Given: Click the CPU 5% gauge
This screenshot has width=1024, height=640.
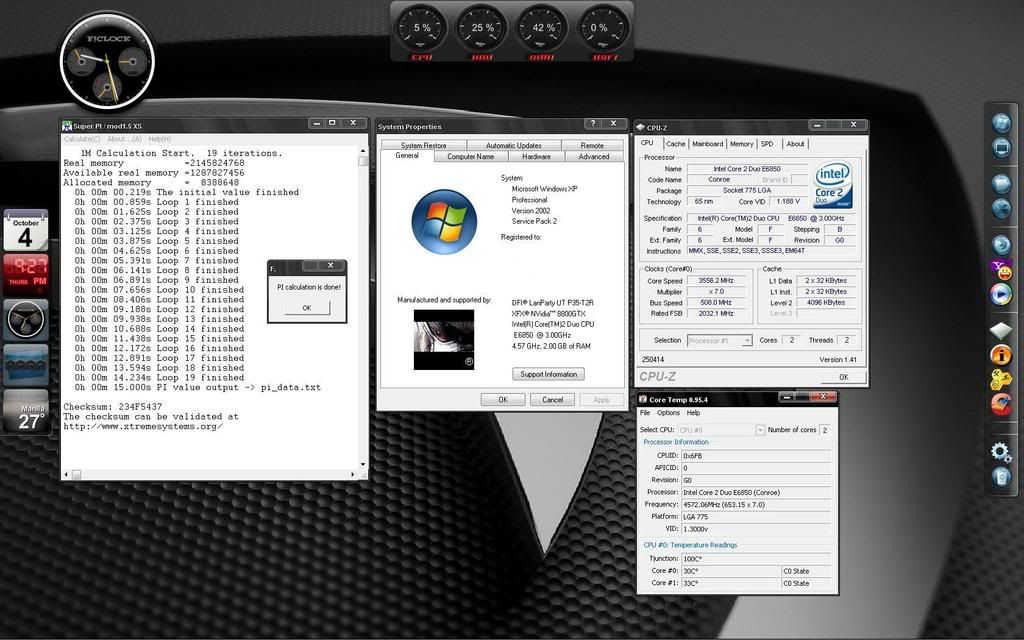Looking at the screenshot, I should (x=421, y=28).
